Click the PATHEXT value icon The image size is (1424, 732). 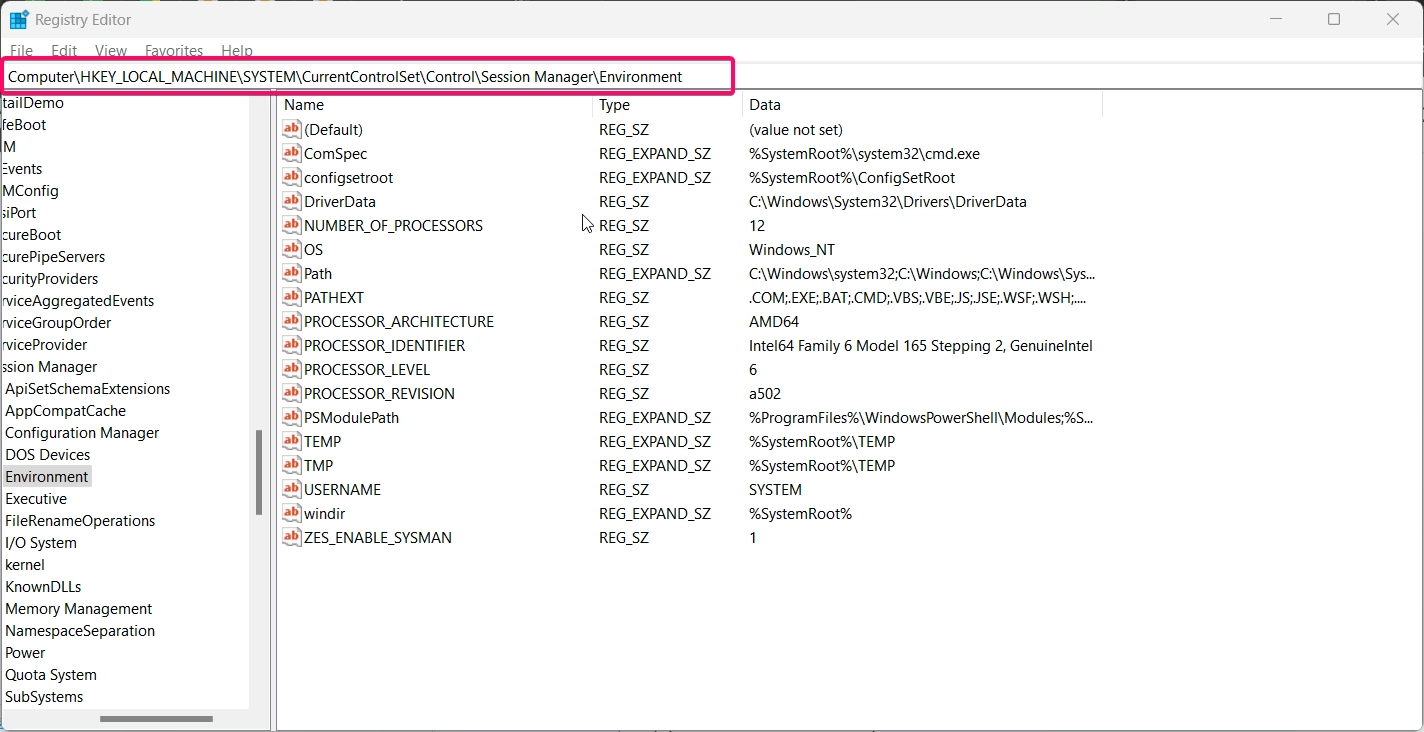pos(291,297)
